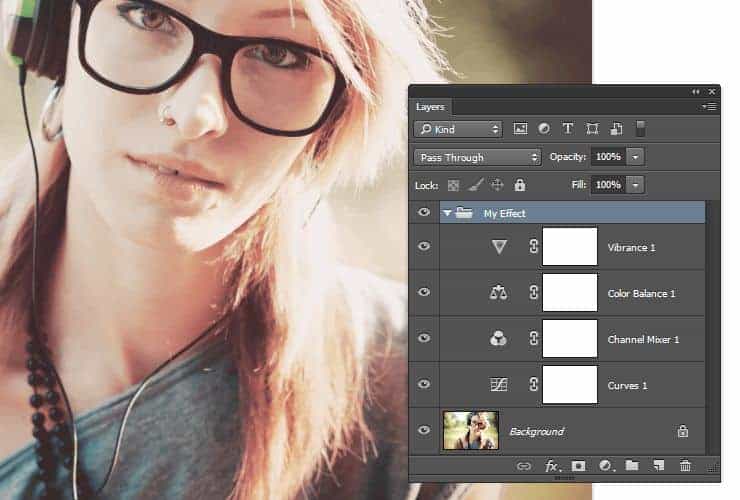The image size is (740, 500).
Task: Hide the Vibrance 1 layer
Action: 424,246
